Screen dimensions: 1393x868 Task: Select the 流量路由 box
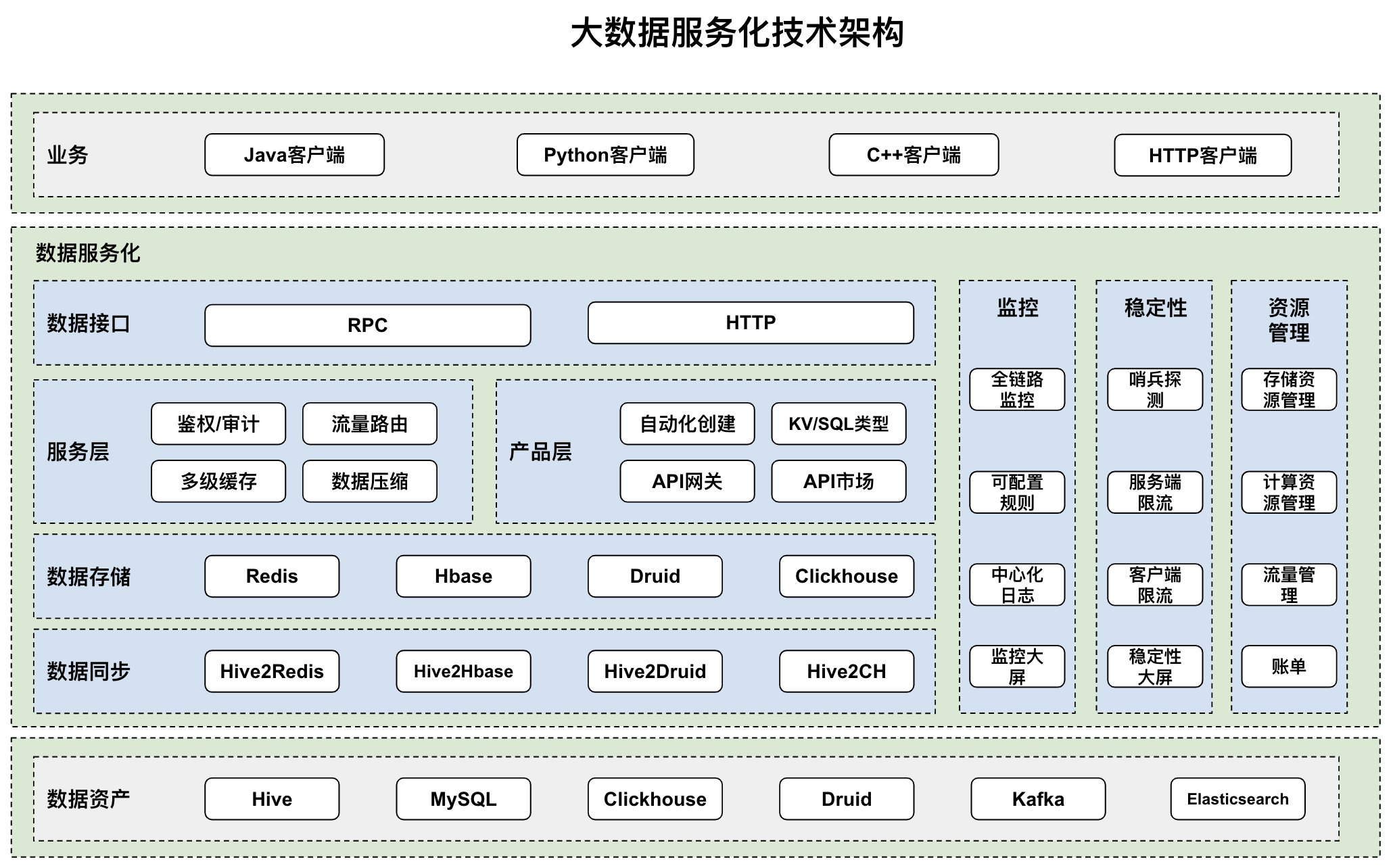369,424
